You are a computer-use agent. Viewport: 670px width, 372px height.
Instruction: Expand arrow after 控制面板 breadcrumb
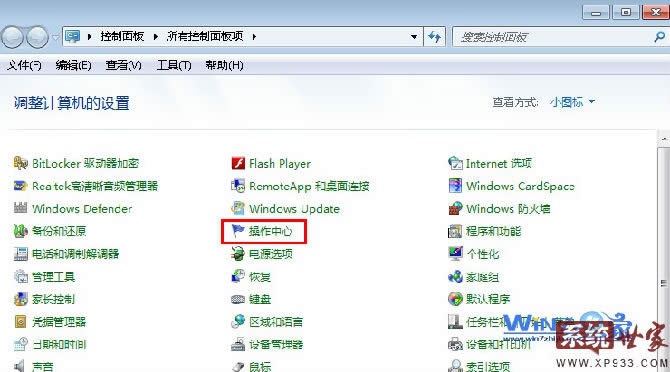tap(156, 37)
